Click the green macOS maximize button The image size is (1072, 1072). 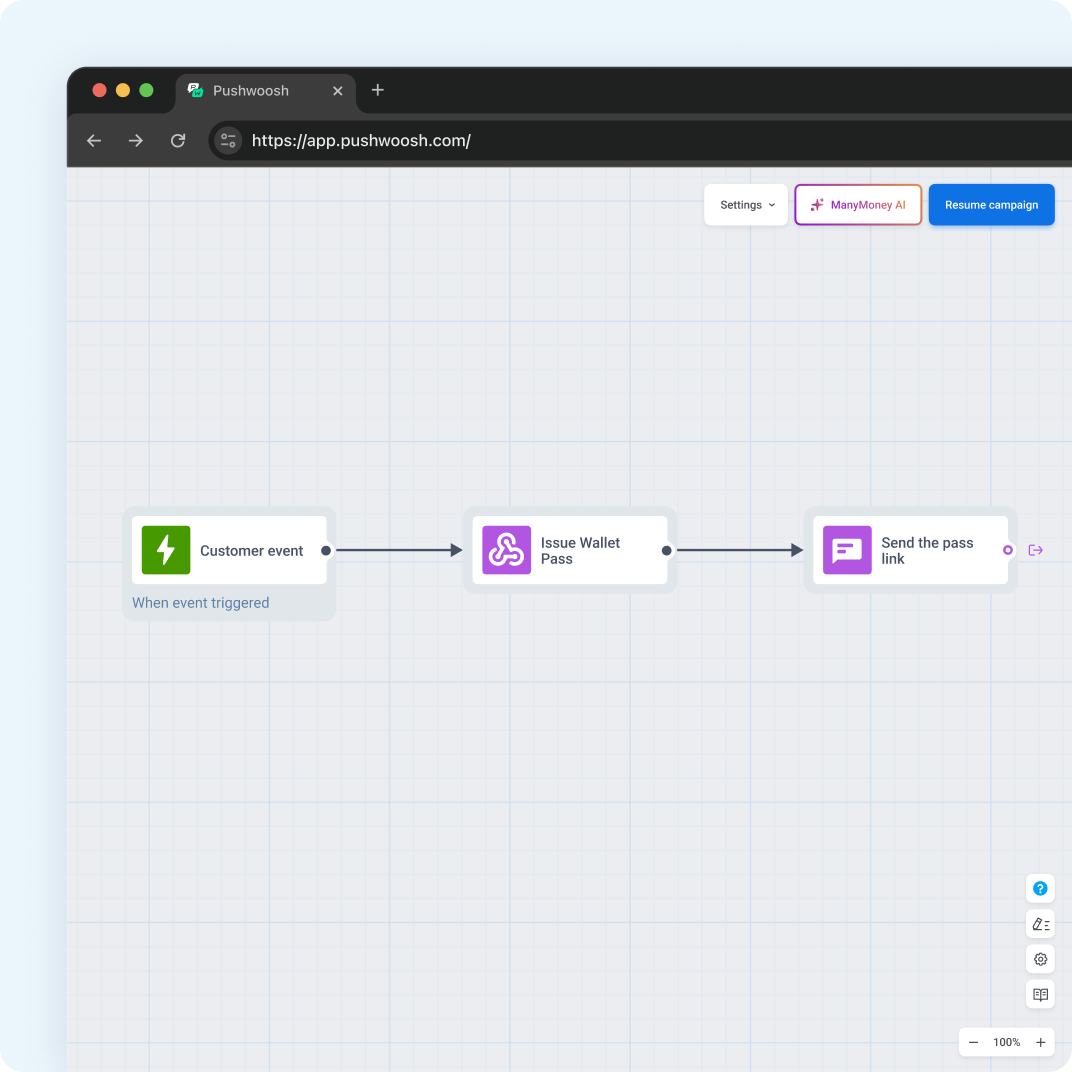[146, 90]
